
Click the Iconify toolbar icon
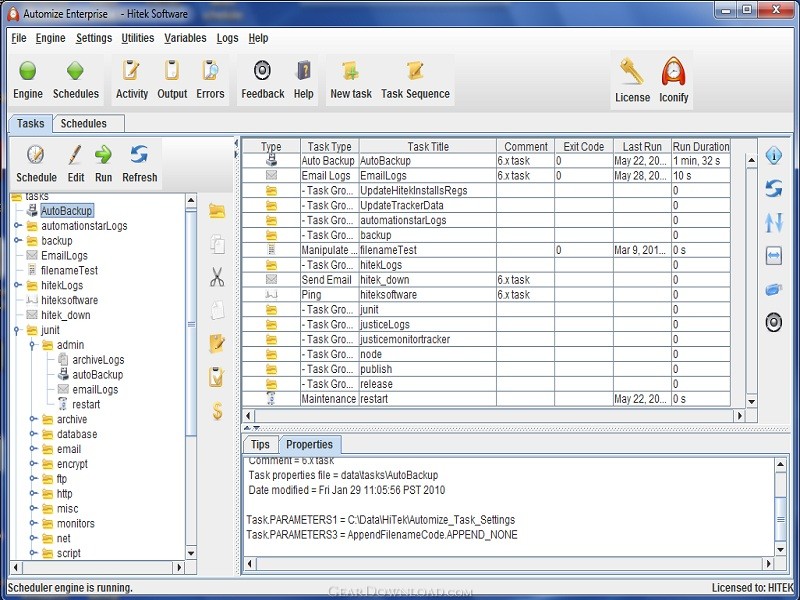coord(673,71)
